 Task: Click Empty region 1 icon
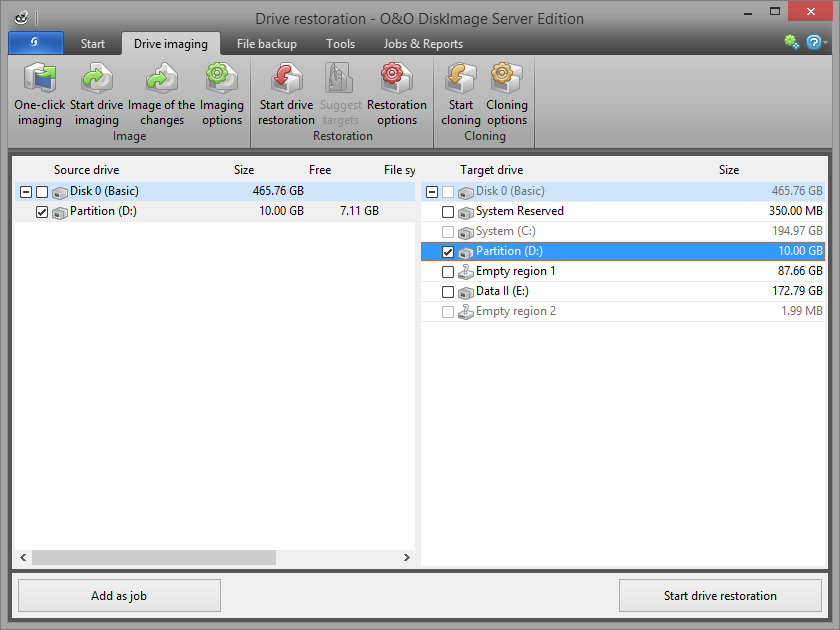pyautogui.click(x=466, y=272)
